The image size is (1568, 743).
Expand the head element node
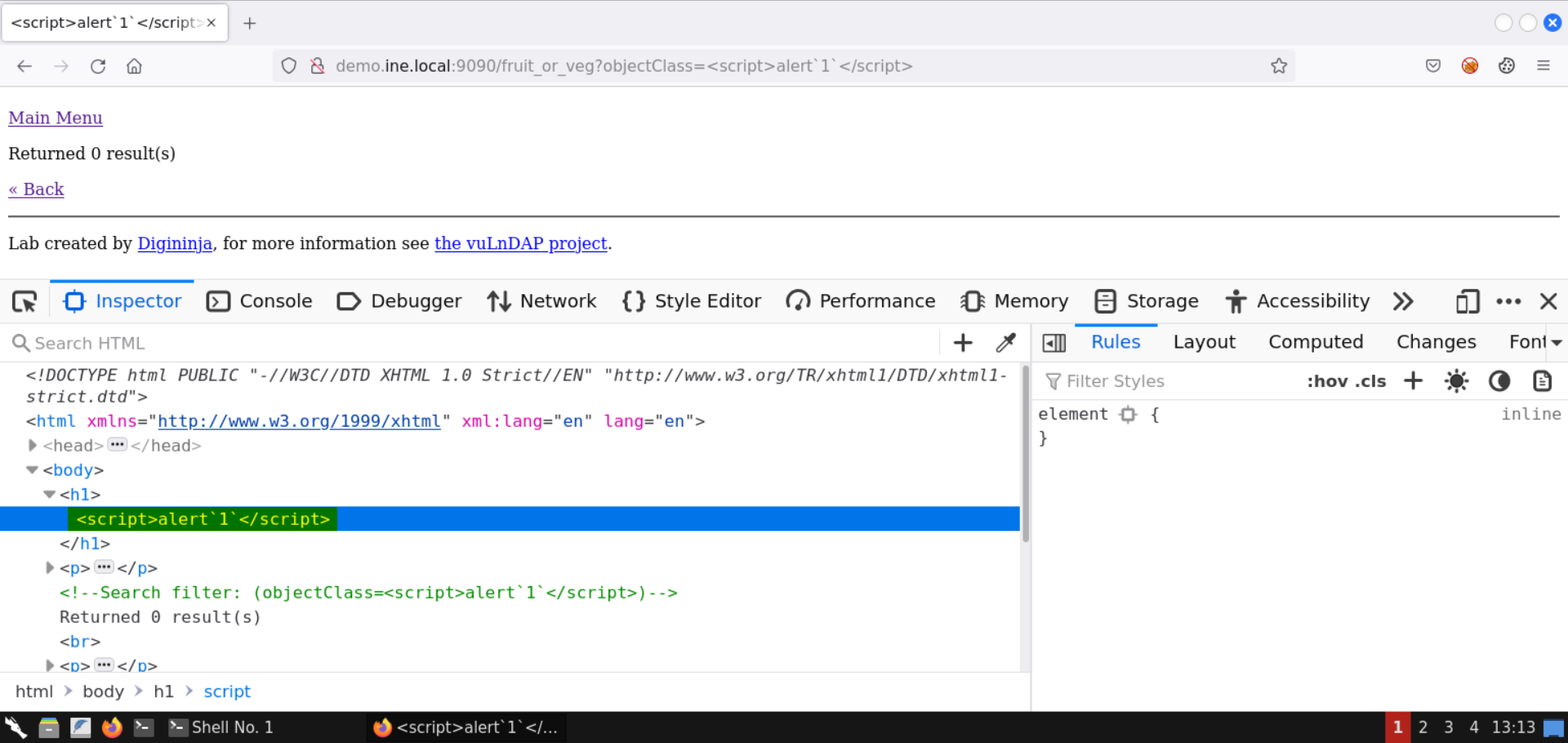pyautogui.click(x=33, y=445)
